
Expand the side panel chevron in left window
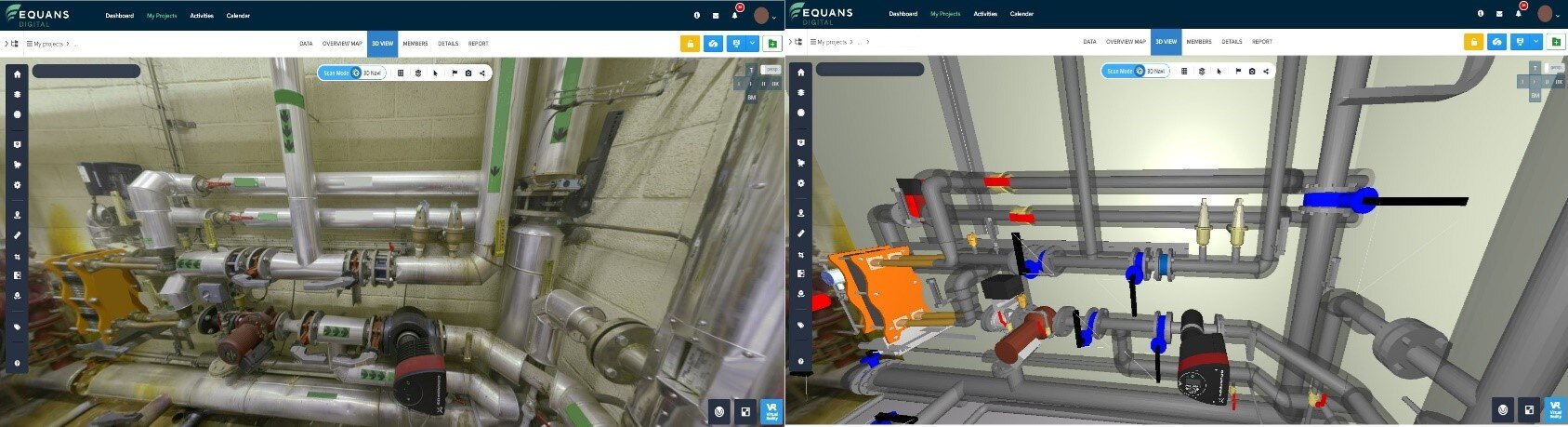tap(6, 44)
